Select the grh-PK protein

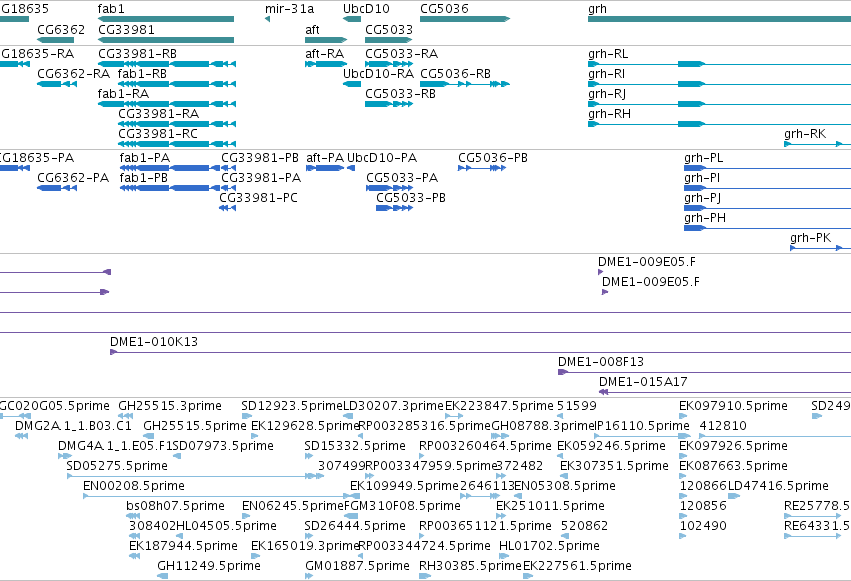(x=821, y=248)
